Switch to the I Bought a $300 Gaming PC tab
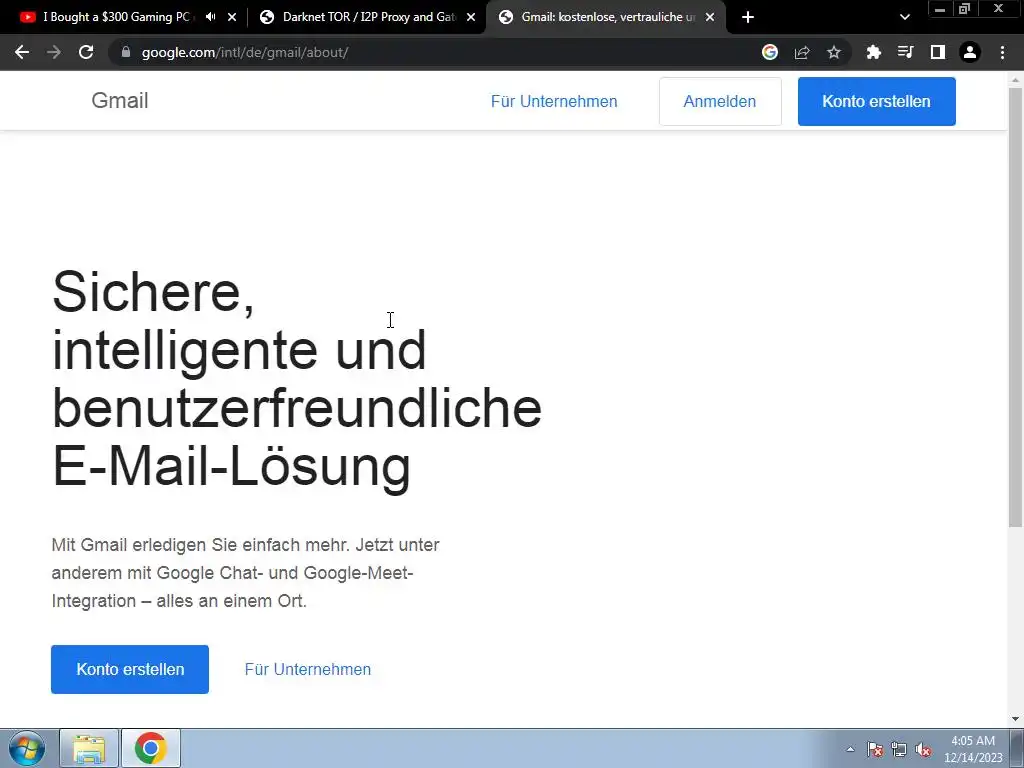Viewport: 1024px width, 768px height. [118, 17]
